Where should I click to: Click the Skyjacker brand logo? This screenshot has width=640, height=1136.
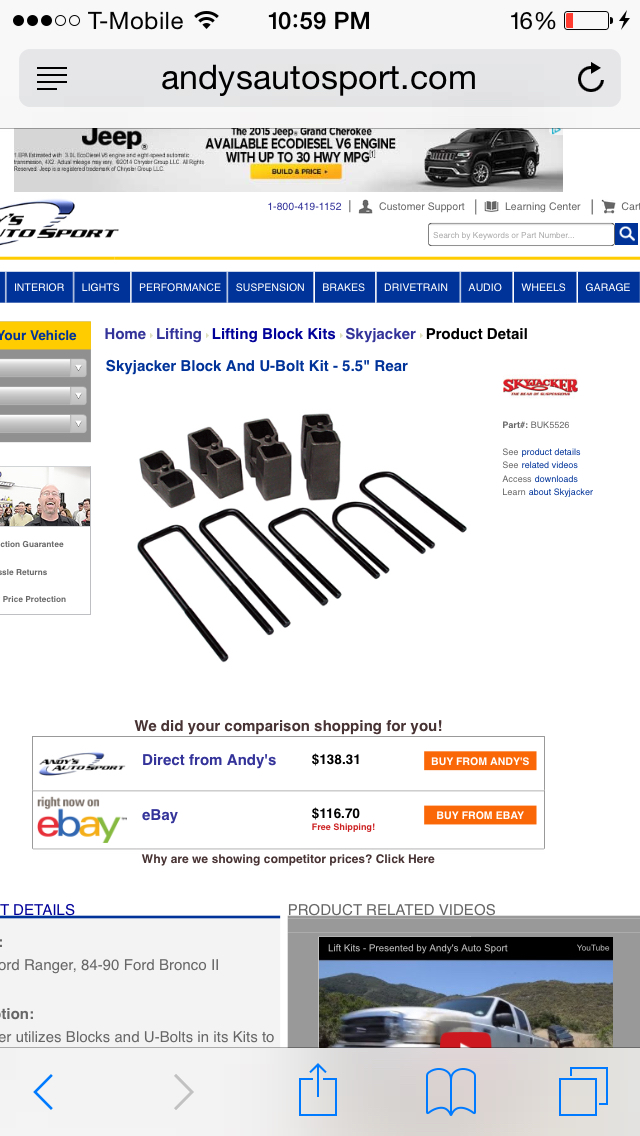[540, 385]
